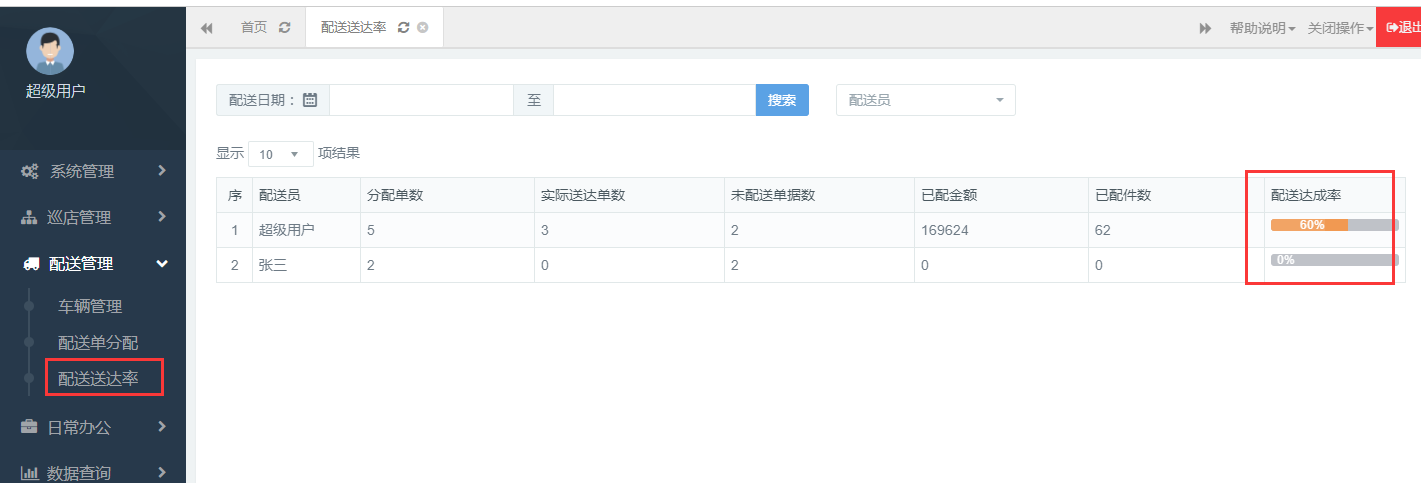Expand the 巡店管理 sidebar menu
Image resolution: width=1421 pixels, height=483 pixels.
[92, 217]
